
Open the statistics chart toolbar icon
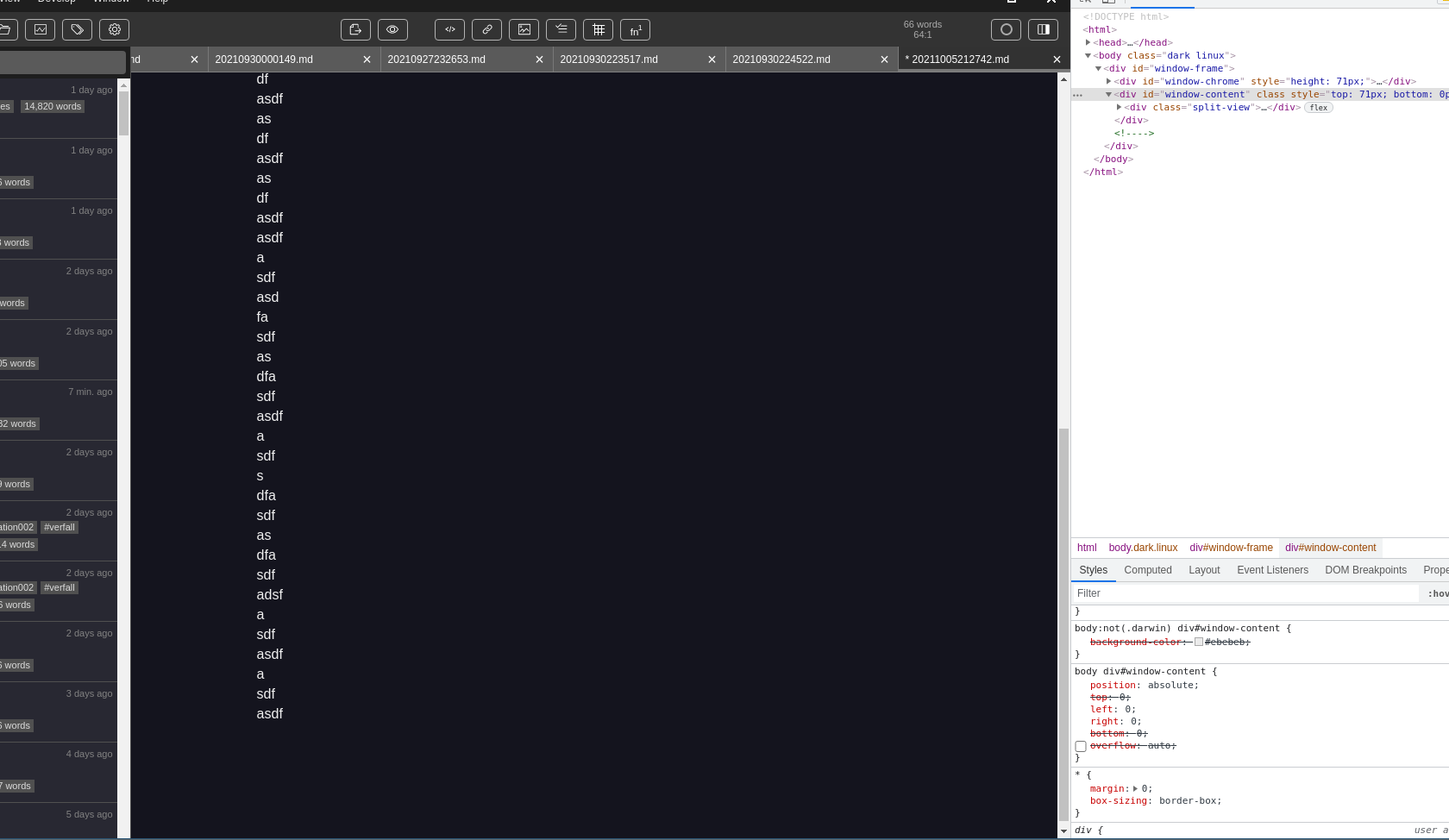41,29
